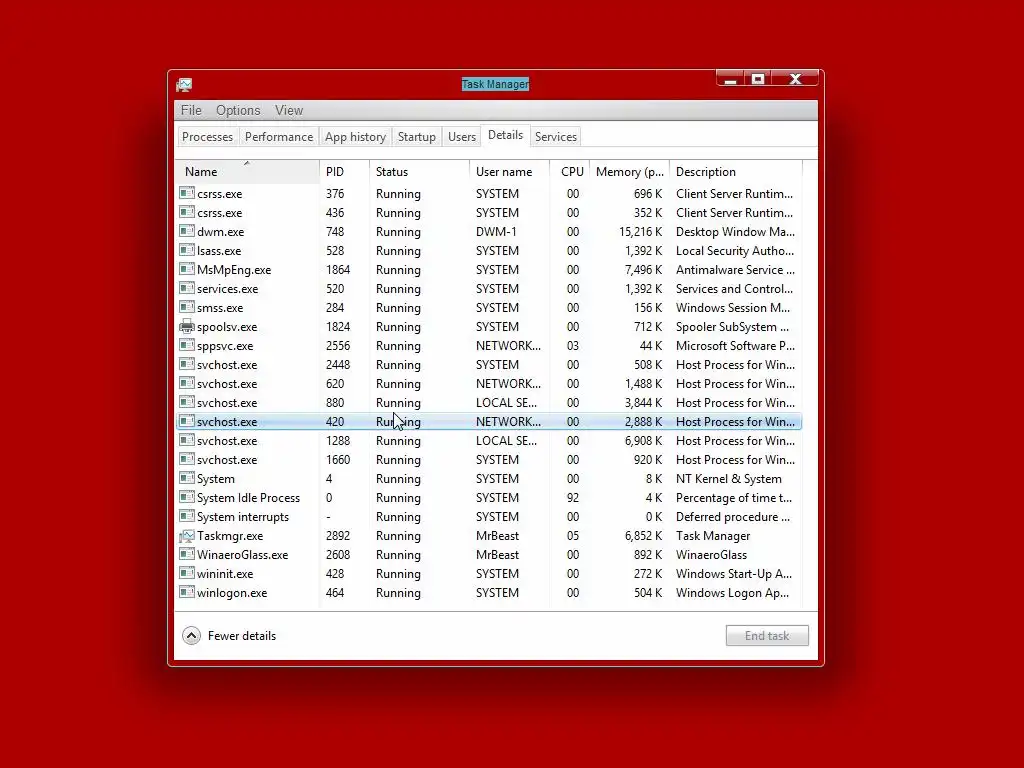Image resolution: width=1024 pixels, height=768 pixels.
Task: Sort by the CPU column header
Action: click(570, 172)
